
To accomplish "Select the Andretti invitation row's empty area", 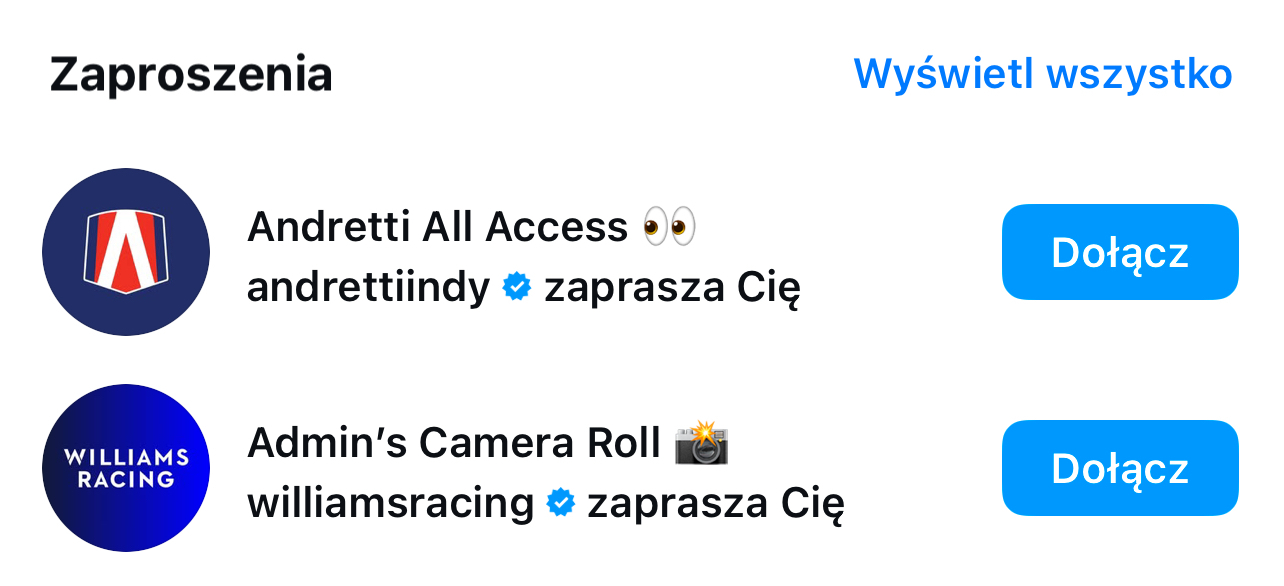I will tap(900, 252).
